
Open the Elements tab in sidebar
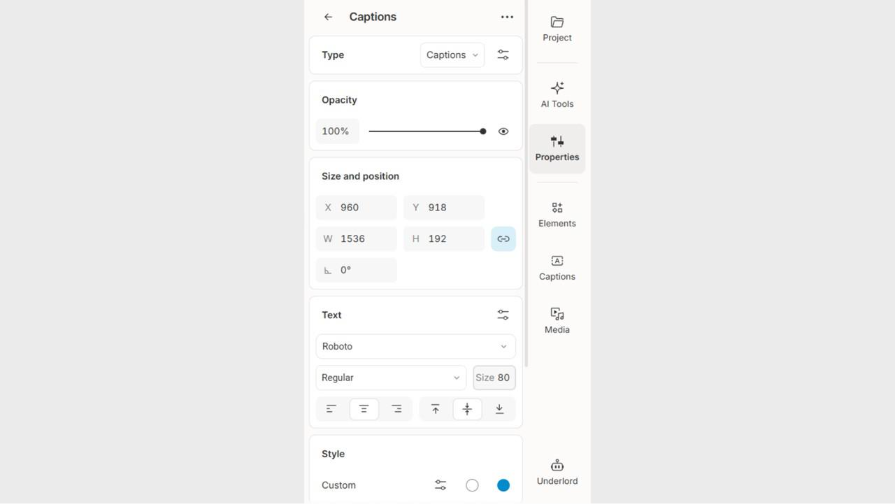[557, 214]
